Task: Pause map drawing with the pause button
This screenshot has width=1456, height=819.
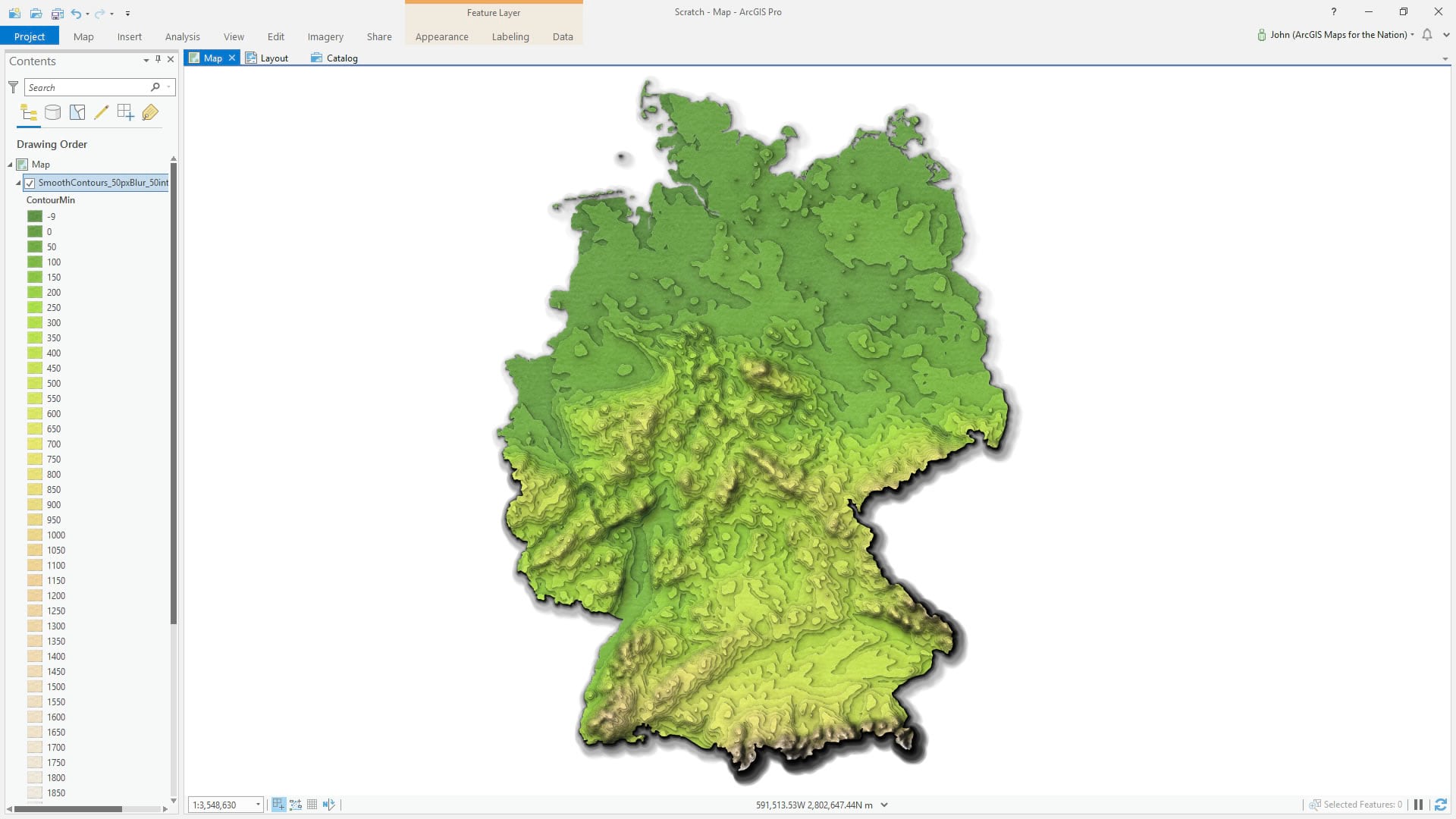Action: [1418, 805]
